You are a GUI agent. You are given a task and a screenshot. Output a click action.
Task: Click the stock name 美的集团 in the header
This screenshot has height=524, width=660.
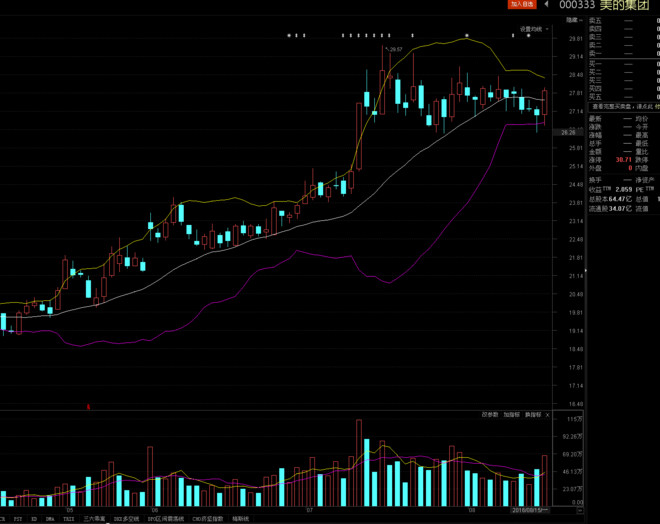624,5
